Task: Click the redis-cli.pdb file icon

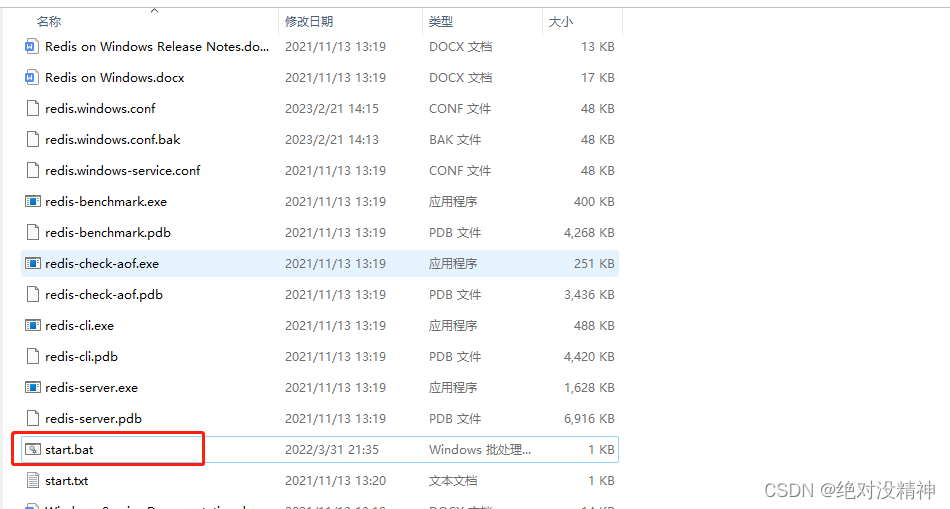Action: pos(33,356)
